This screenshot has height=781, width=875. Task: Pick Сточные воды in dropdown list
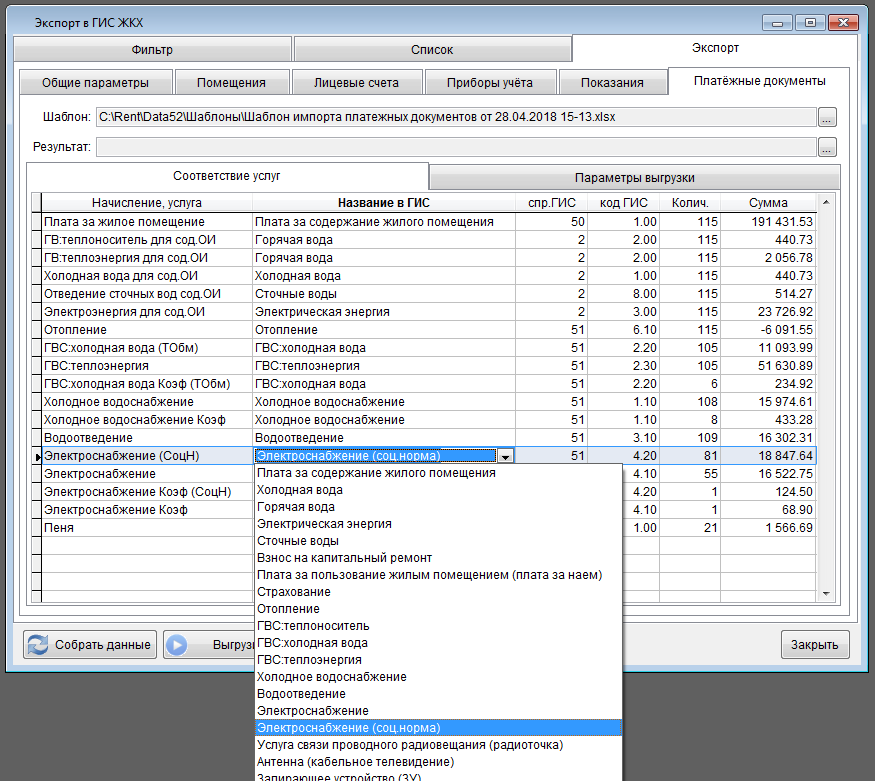point(438,541)
